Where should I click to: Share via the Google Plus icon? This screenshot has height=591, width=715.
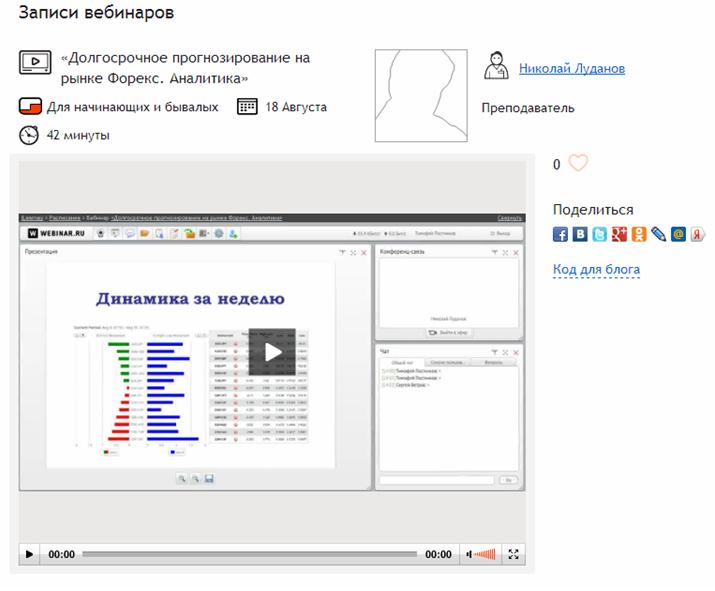(619, 234)
